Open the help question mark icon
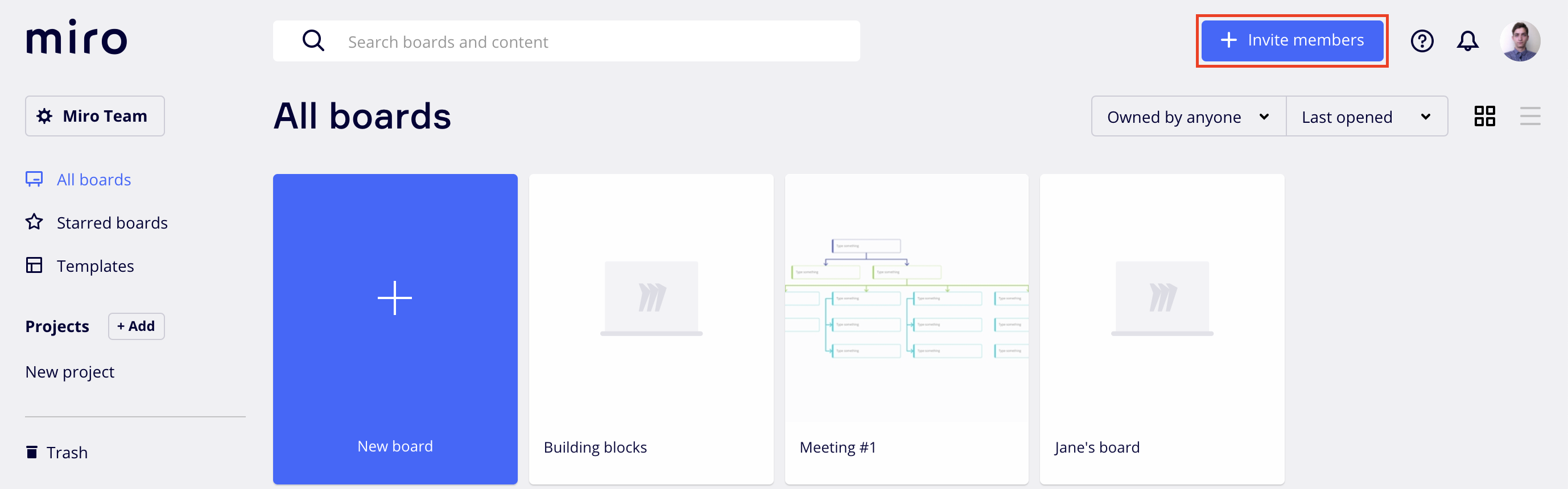This screenshot has height=489, width=1568. tap(1421, 42)
